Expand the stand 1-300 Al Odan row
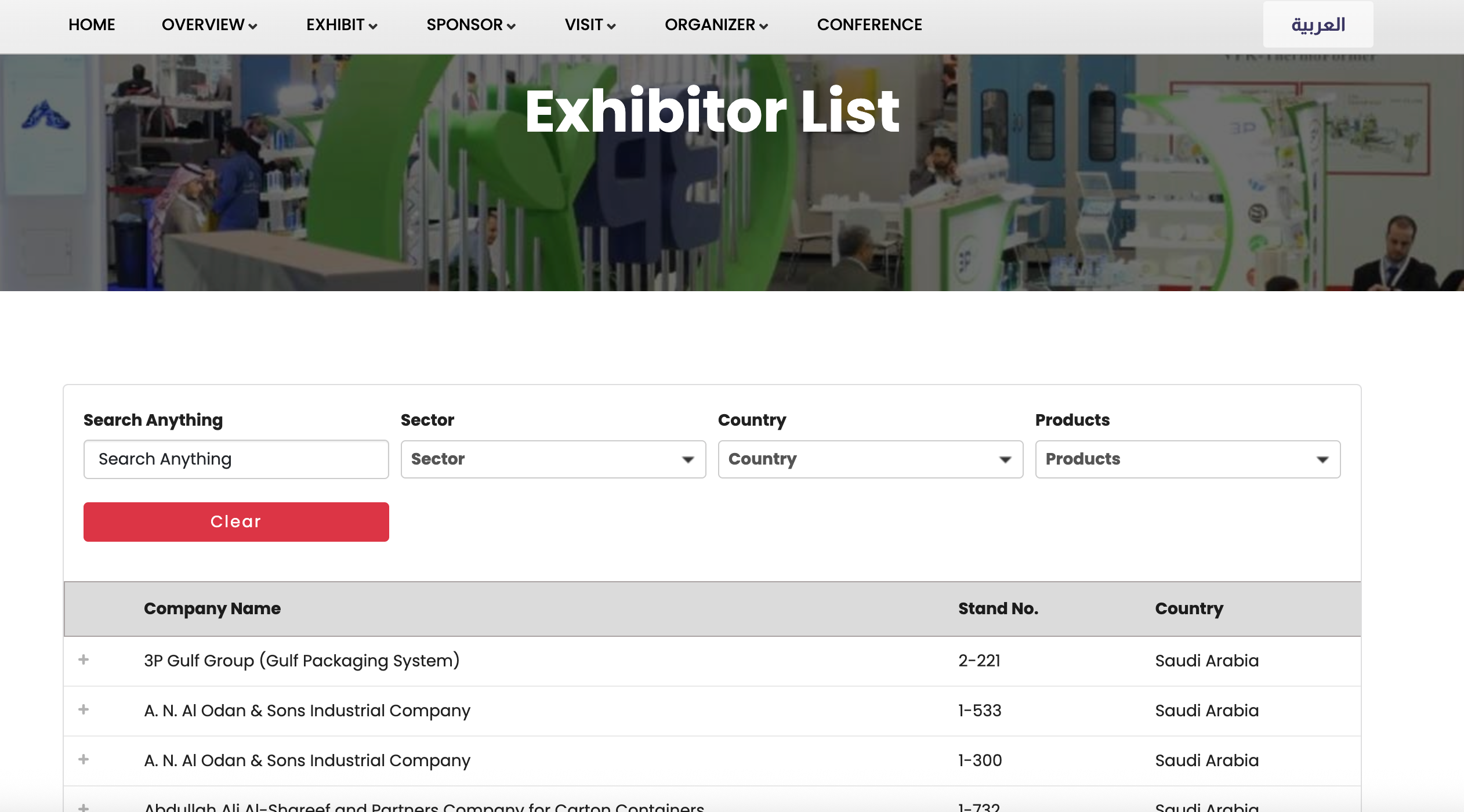 point(84,760)
